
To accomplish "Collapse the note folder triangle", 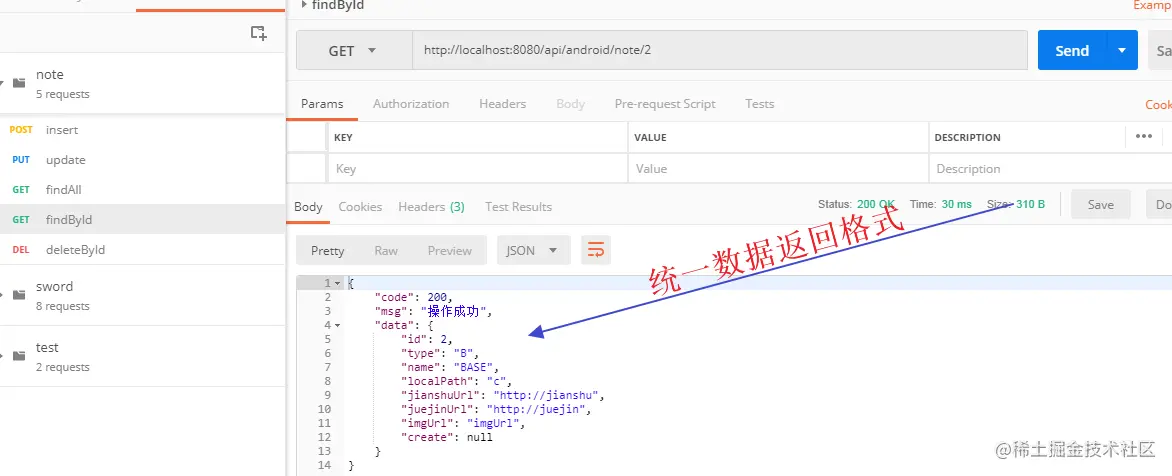I will [1, 83].
